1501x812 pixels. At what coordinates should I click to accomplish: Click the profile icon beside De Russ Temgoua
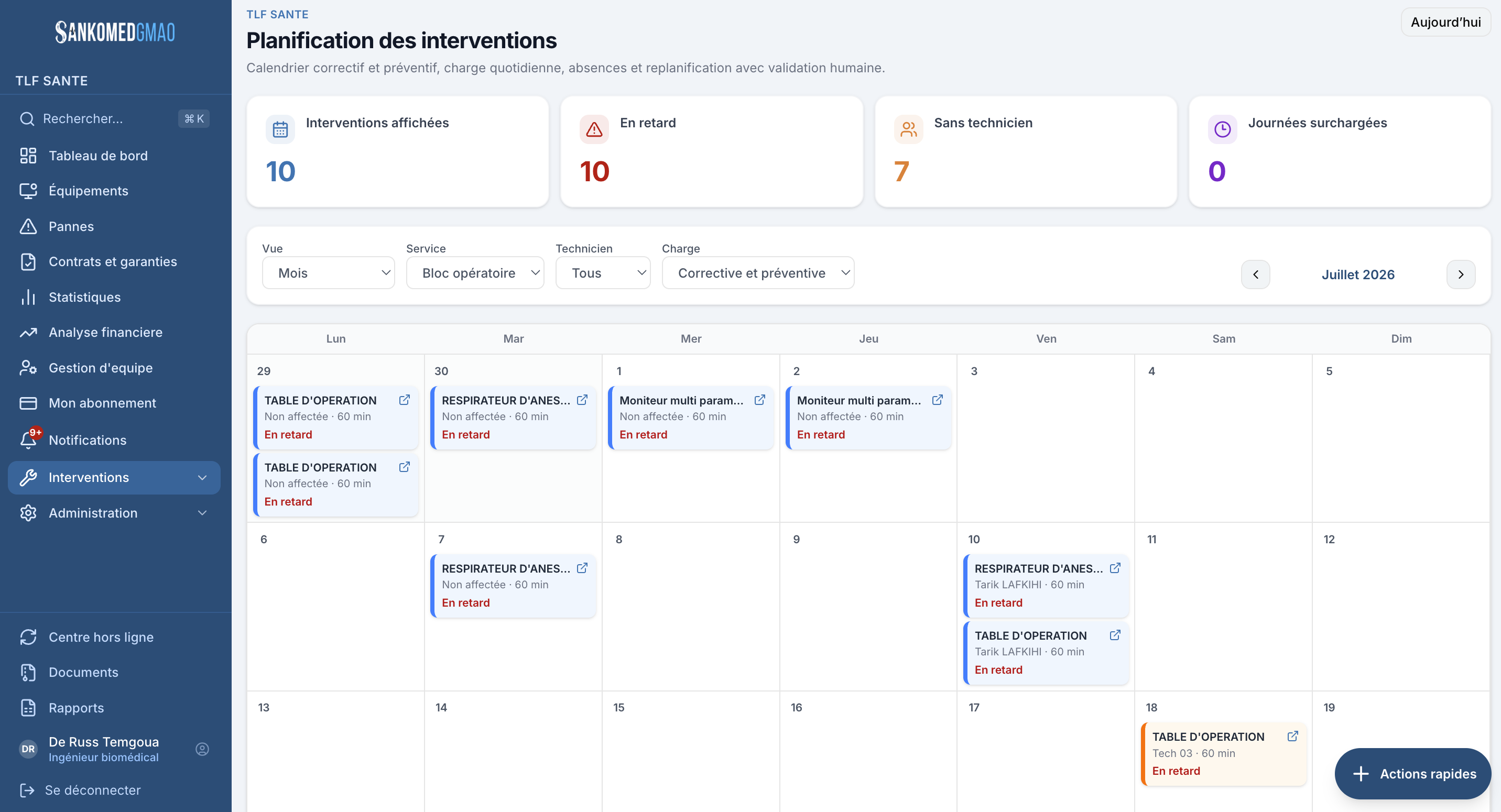(x=202, y=749)
